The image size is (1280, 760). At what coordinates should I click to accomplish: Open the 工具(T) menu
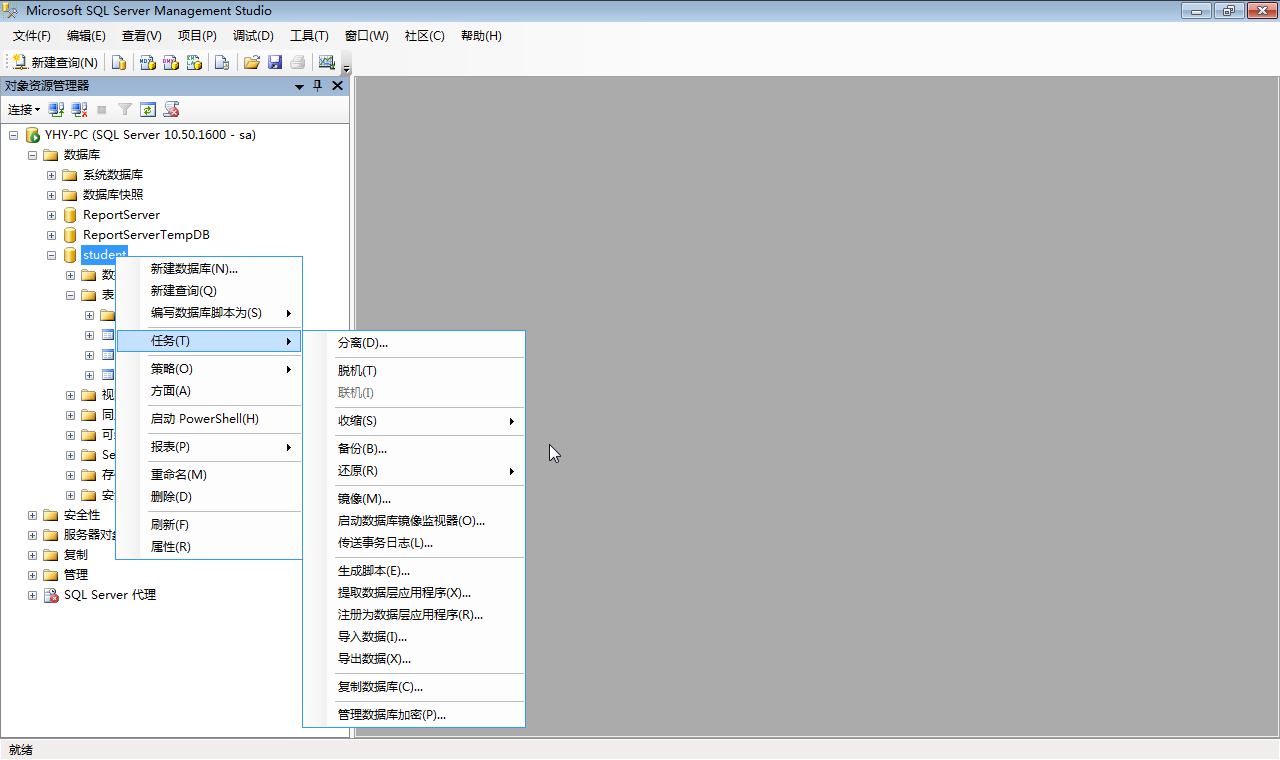tap(309, 36)
